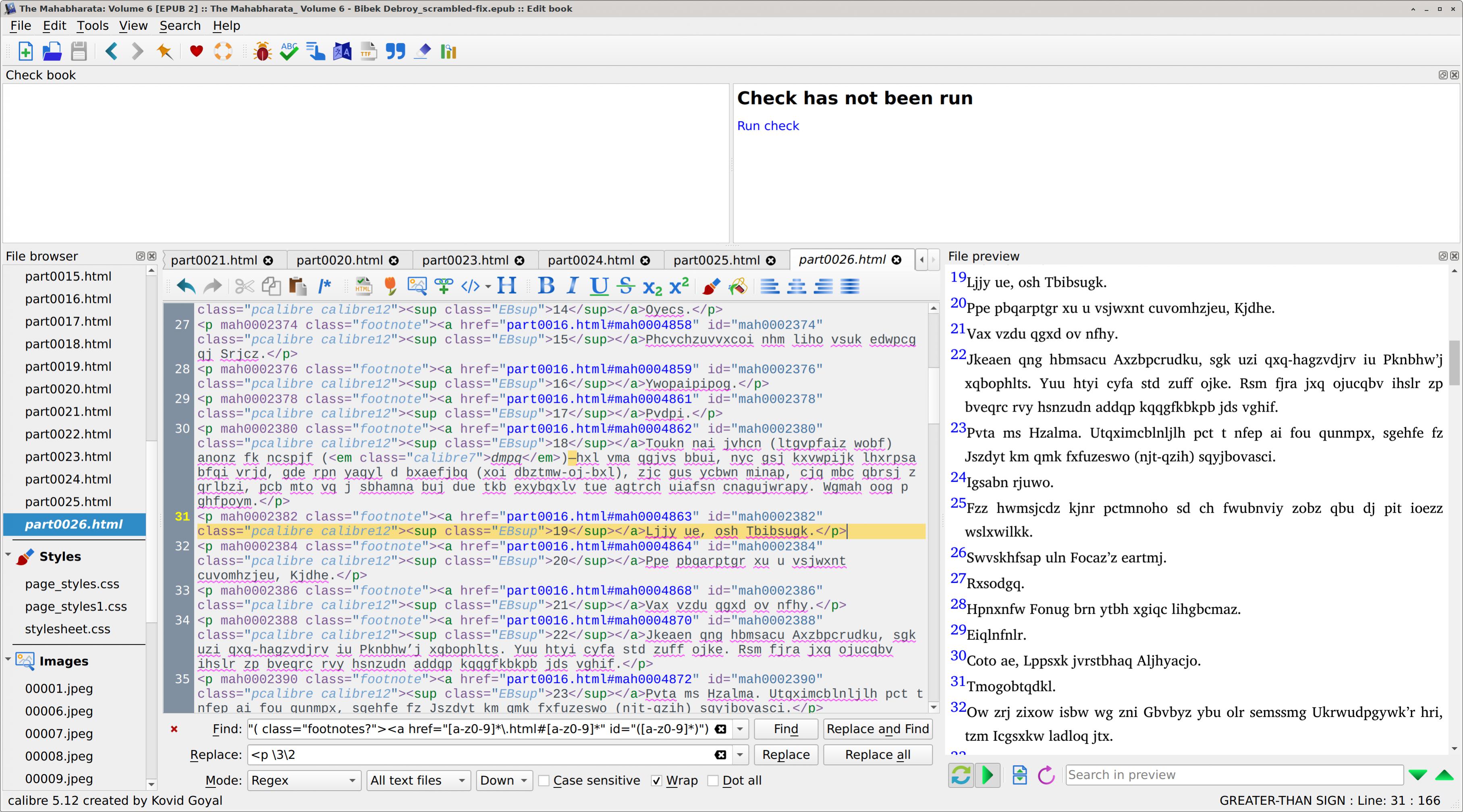Viewport: 1463px width, 812px height.
Task: Click the Search in preview field
Action: [x=1234, y=775]
